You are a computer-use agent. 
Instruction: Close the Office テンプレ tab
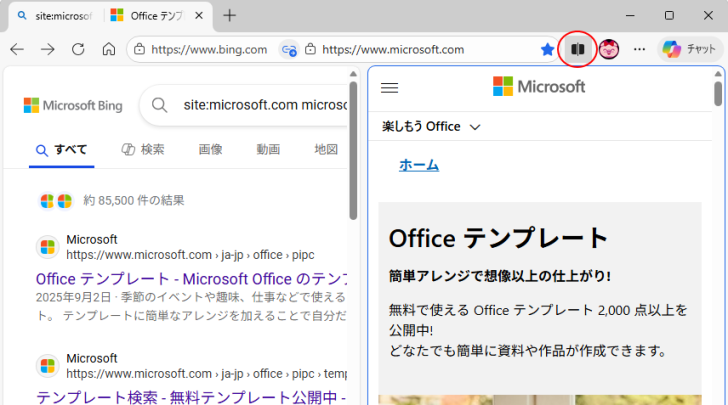[199, 16]
